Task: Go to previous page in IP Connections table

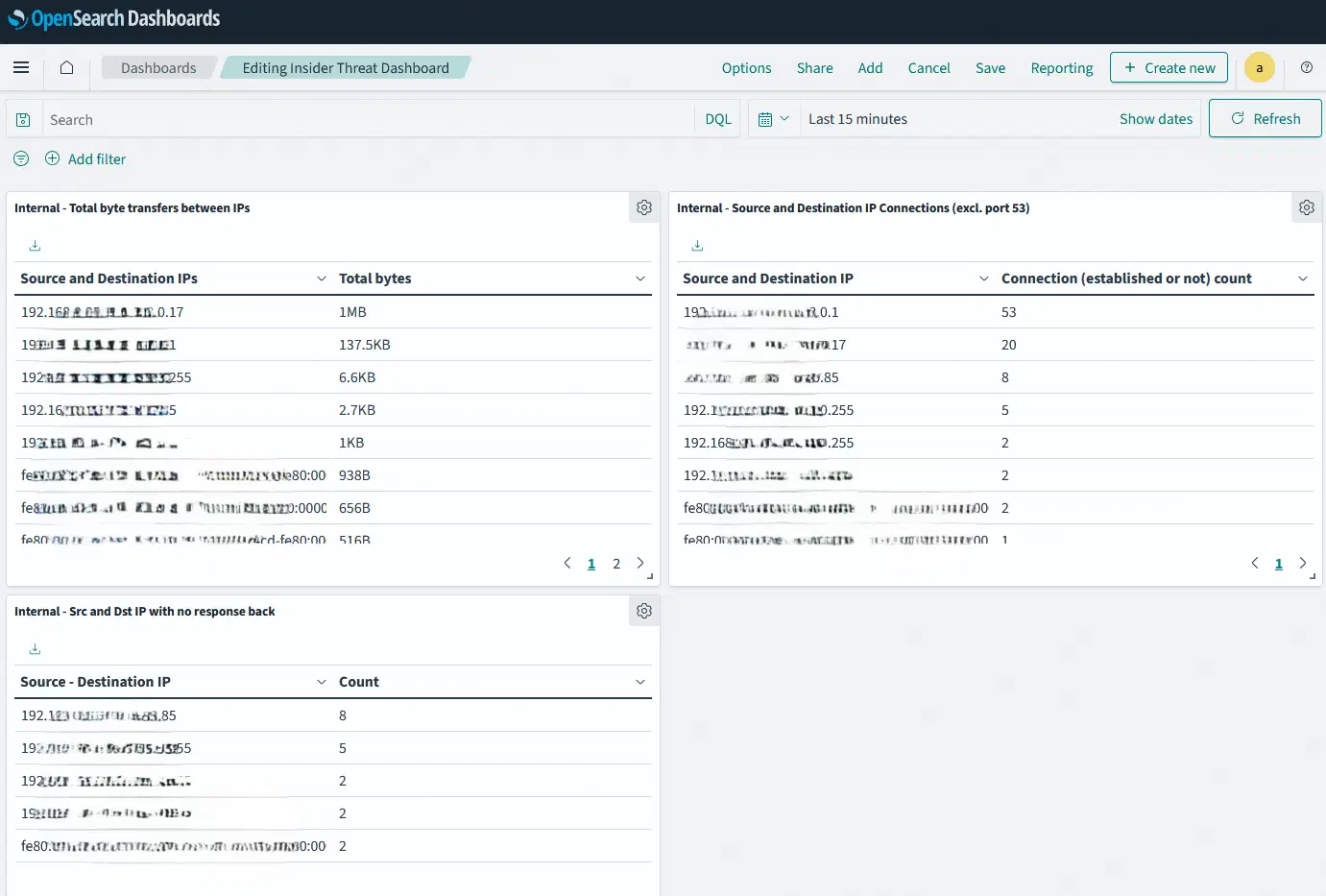Action: (1254, 563)
